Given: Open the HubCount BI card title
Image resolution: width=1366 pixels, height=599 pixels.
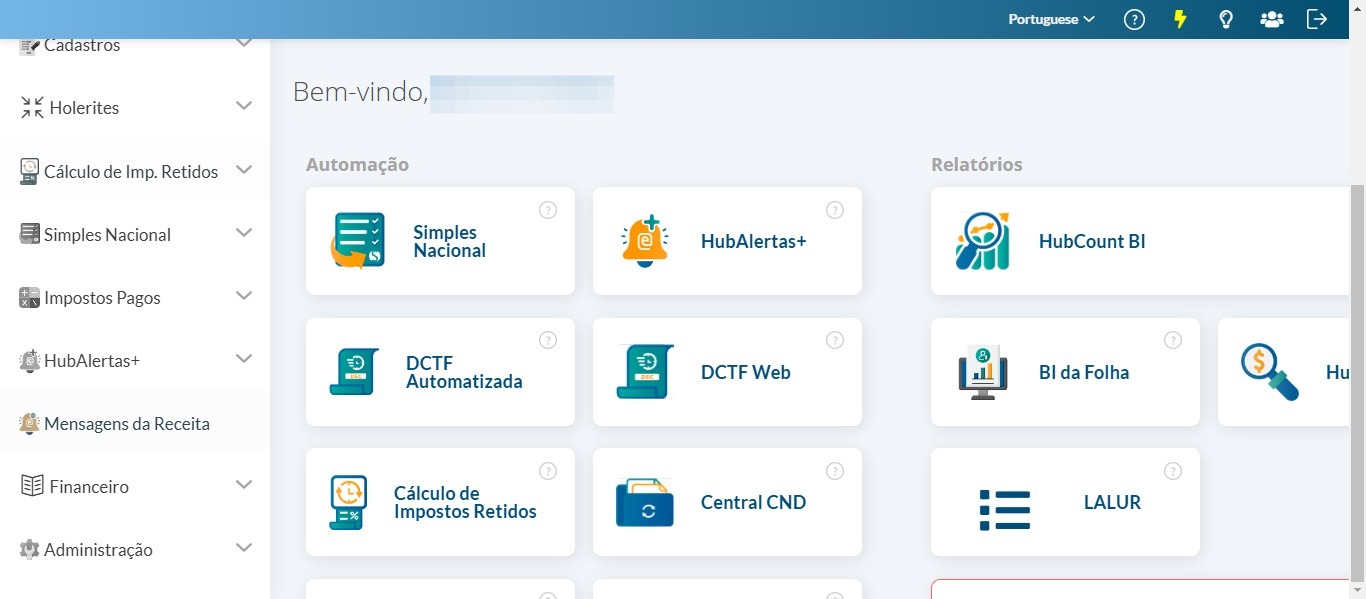Looking at the screenshot, I should coord(1092,242).
